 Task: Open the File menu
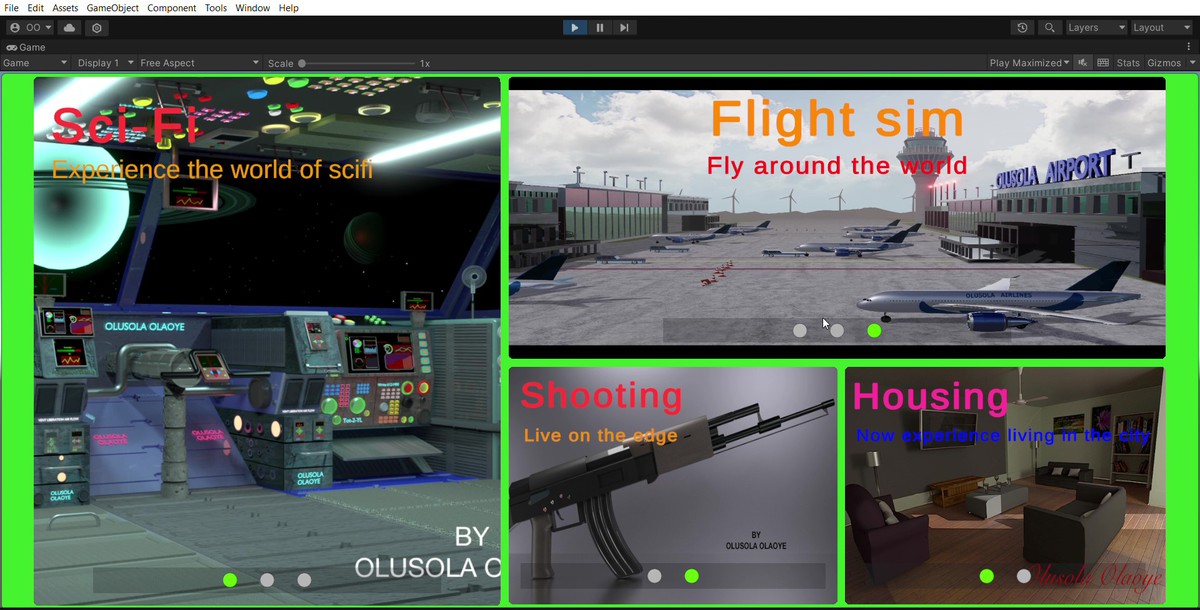coord(12,8)
